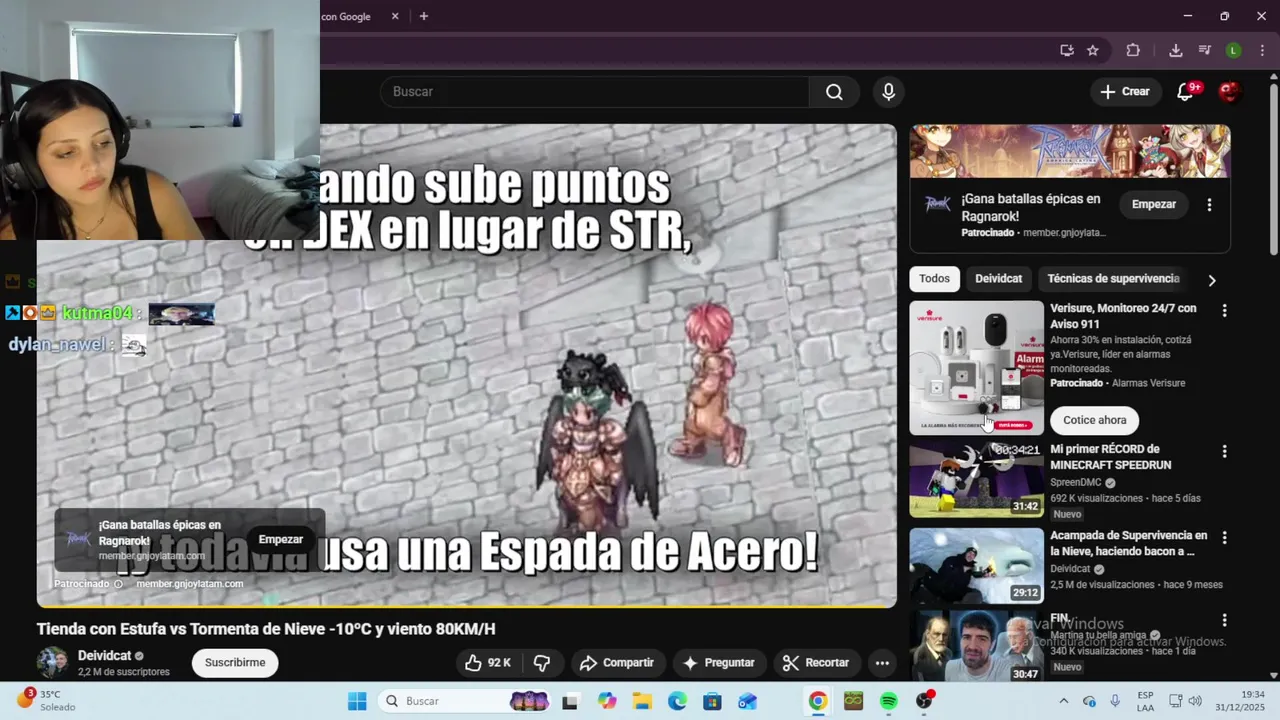The width and height of the screenshot is (1280, 720).
Task: Subscribe to Deividcat with Suscribirme
Action: coord(235,663)
